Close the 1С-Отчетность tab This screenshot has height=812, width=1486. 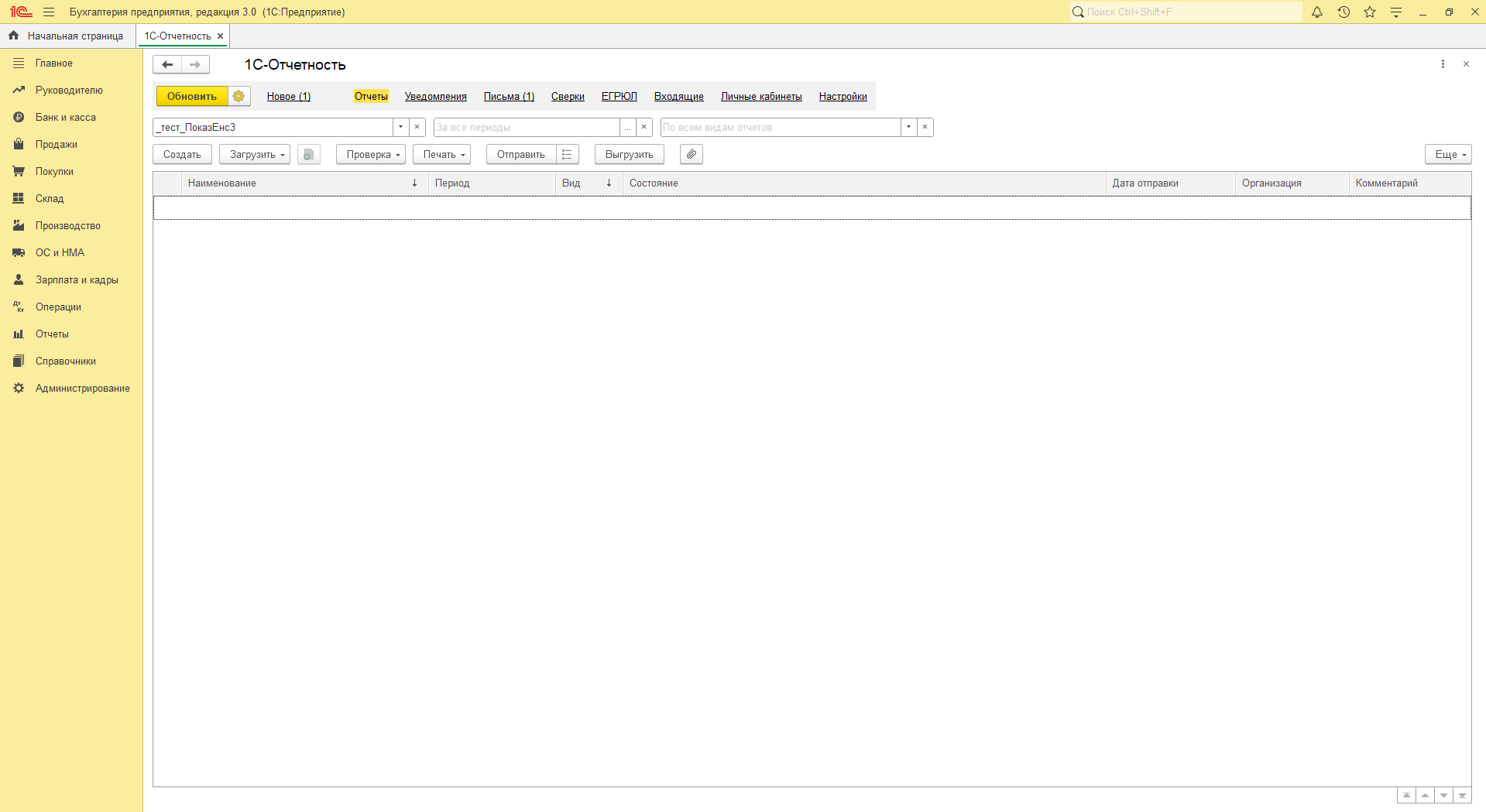[x=220, y=36]
